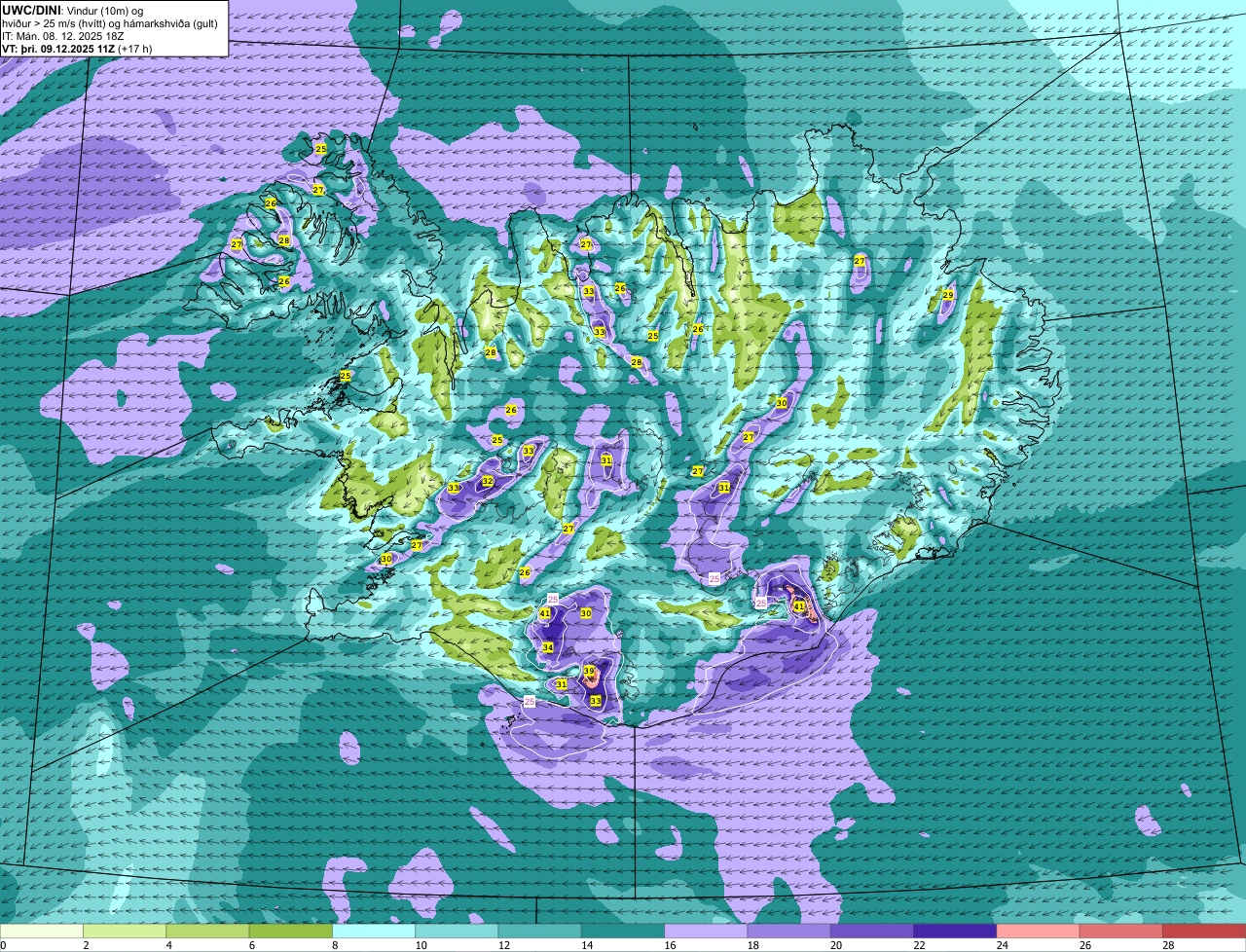Viewport: 1246px width, 952px height.
Task: Click the legend swatch between 26 and 28
Action: 1119,932
